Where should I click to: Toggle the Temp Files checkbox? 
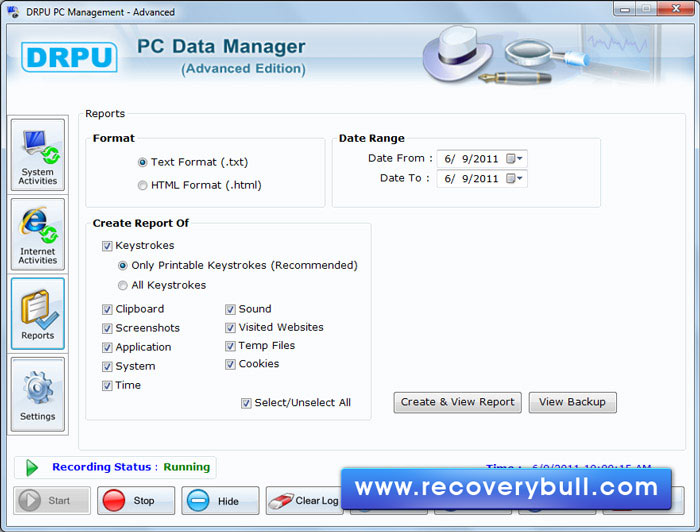click(x=230, y=346)
